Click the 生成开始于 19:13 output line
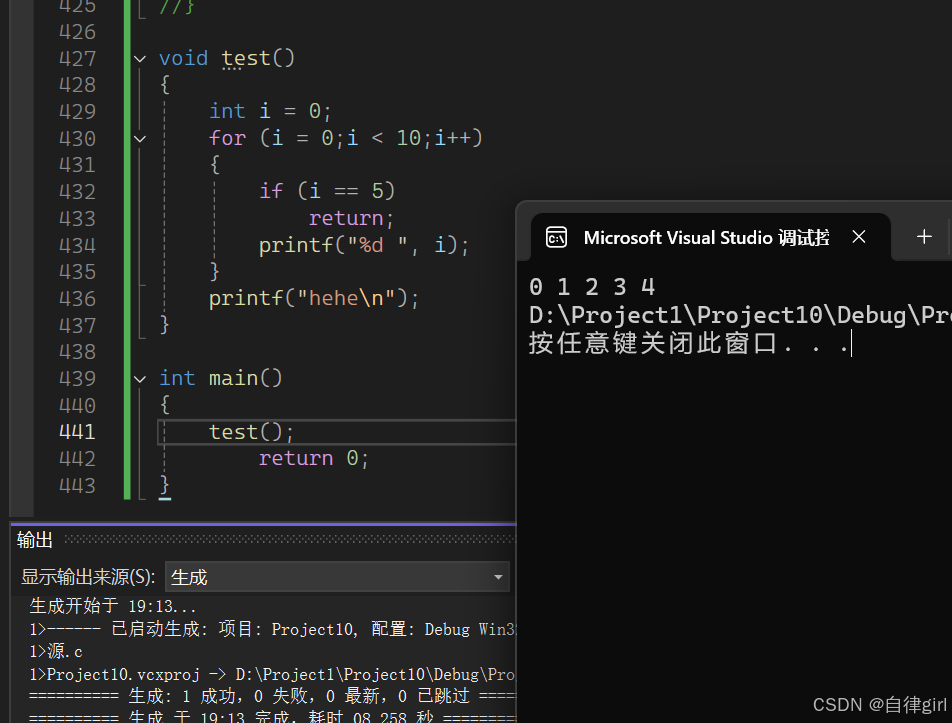 click(113, 606)
